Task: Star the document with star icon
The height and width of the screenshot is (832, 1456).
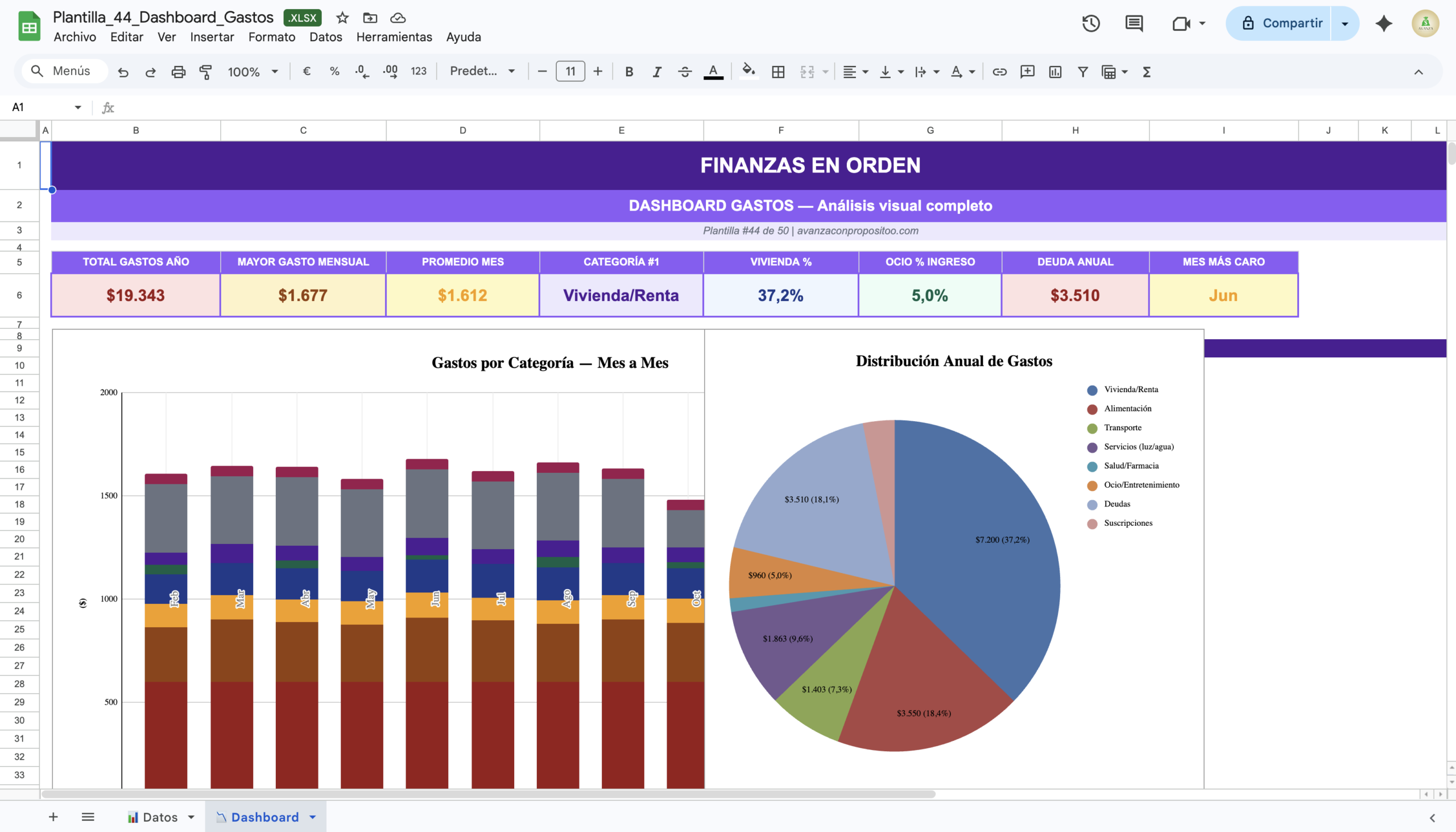Action: click(x=342, y=18)
